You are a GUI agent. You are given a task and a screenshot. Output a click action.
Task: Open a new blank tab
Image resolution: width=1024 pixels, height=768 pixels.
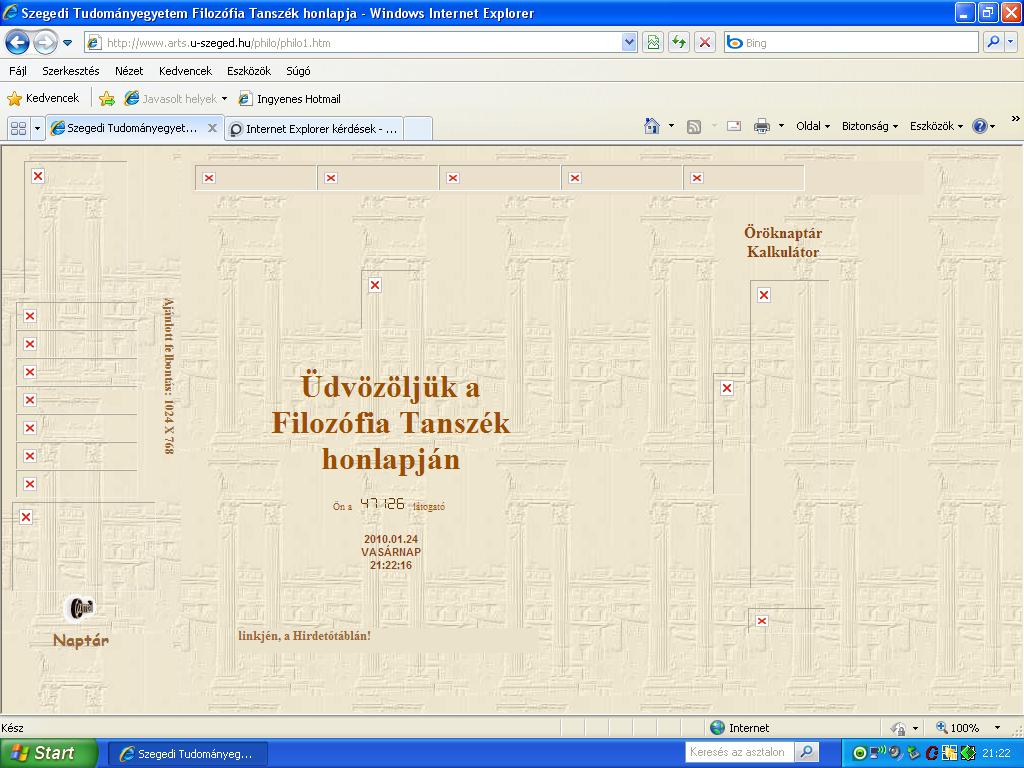click(418, 129)
